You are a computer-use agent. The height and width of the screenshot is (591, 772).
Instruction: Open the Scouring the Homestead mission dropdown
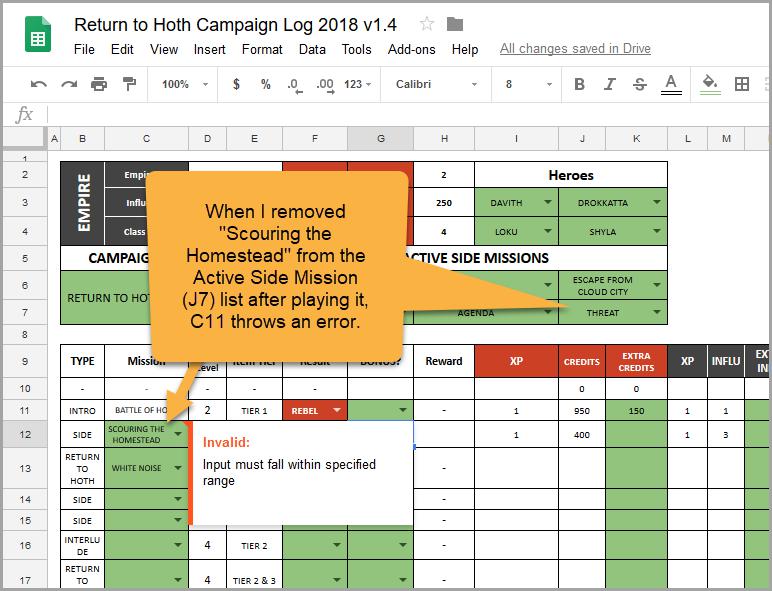(x=178, y=434)
